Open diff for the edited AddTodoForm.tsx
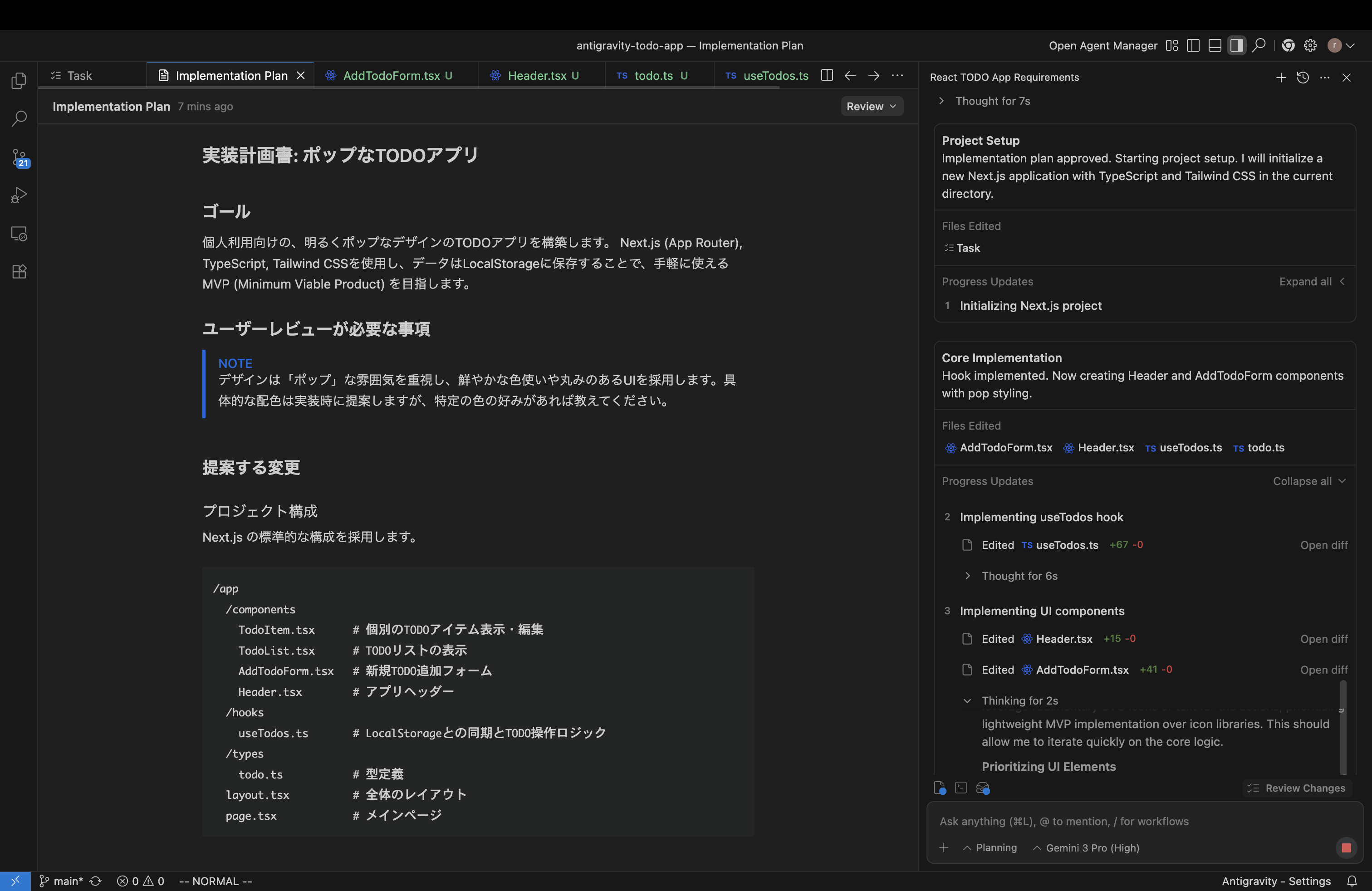Viewport: 1372px width, 891px height. pos(1323,669)
